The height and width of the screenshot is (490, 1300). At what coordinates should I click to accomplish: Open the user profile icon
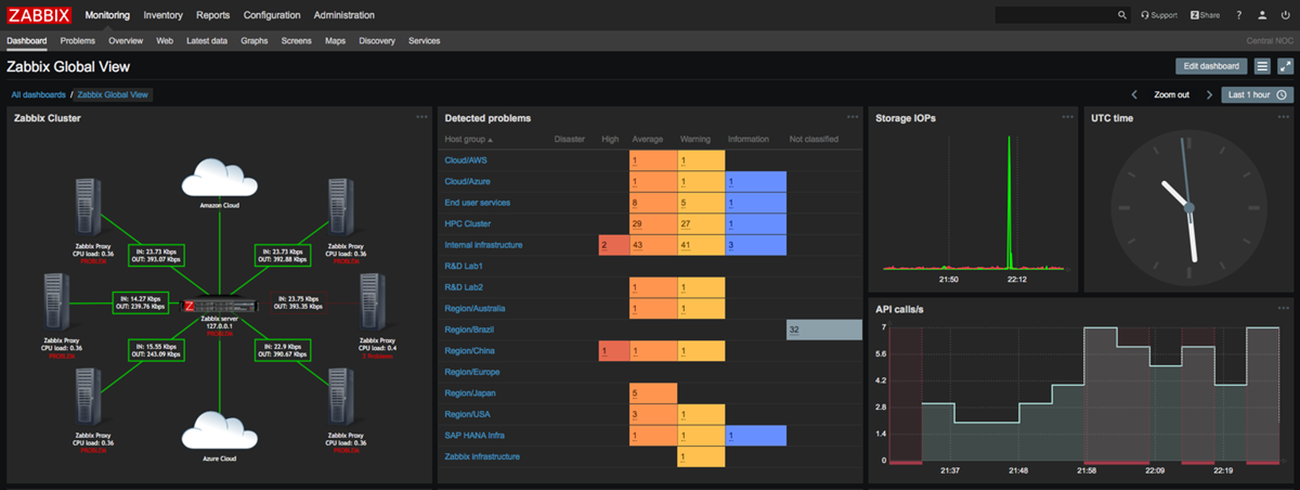pos(1263,15)
